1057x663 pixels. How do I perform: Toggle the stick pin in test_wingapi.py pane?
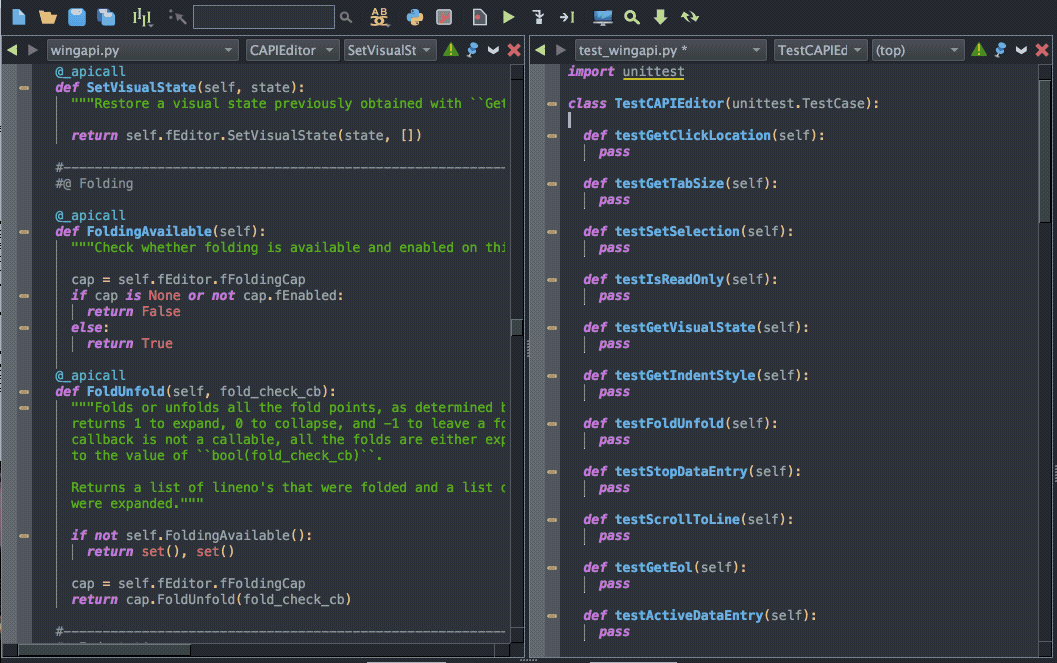pyautogui.click(x=1000, y=50)
